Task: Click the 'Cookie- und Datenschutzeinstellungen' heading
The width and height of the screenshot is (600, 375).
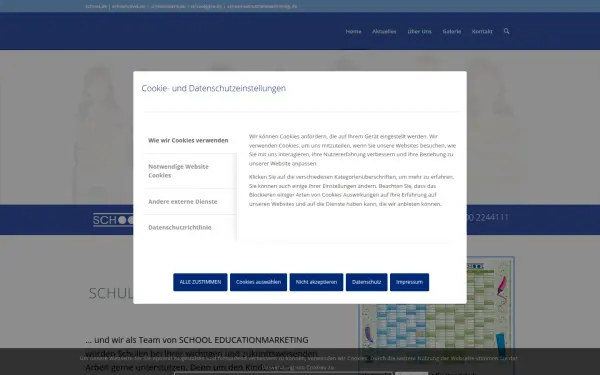Action: 214,88
